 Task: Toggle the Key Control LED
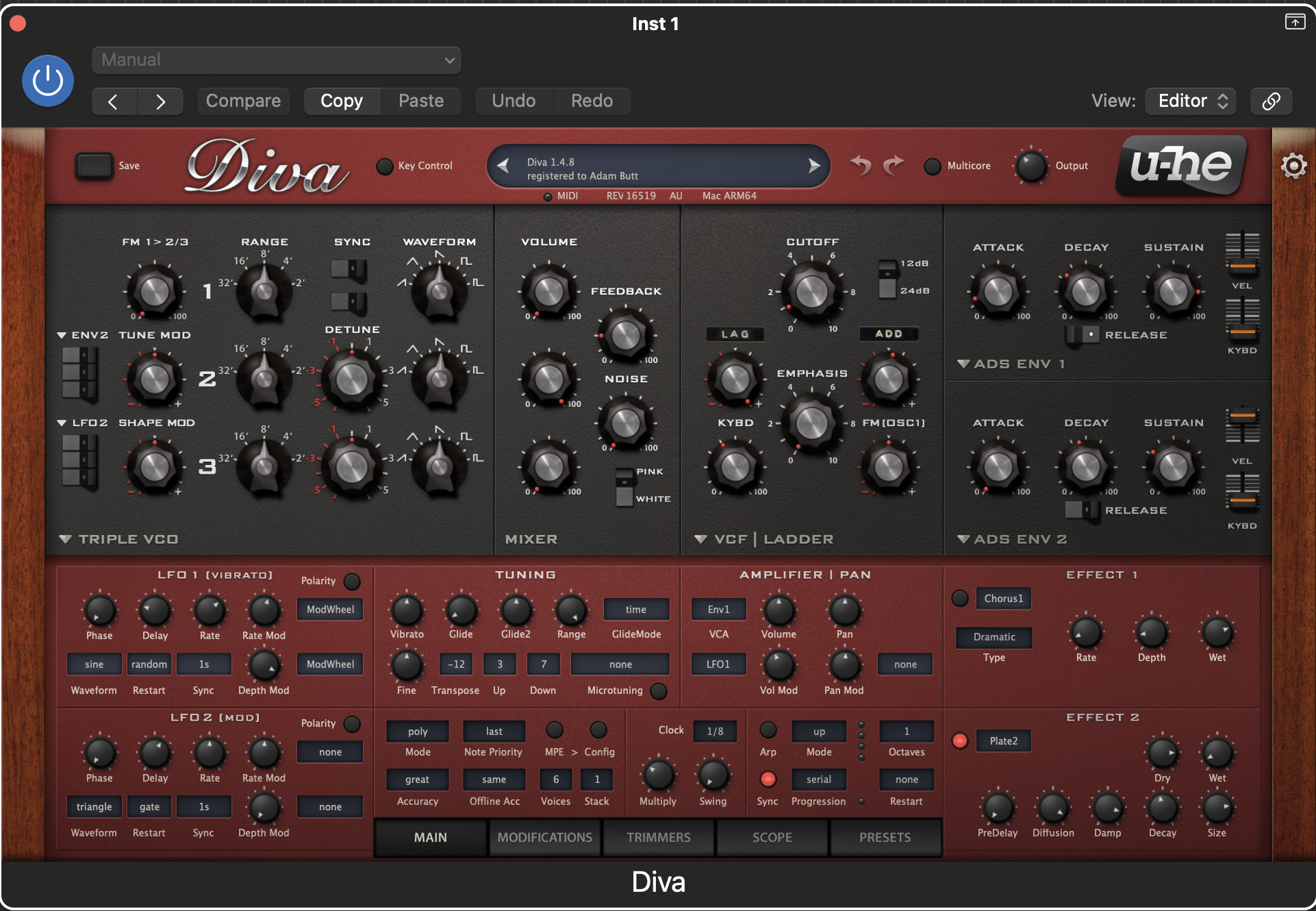[x=385, y=166]
